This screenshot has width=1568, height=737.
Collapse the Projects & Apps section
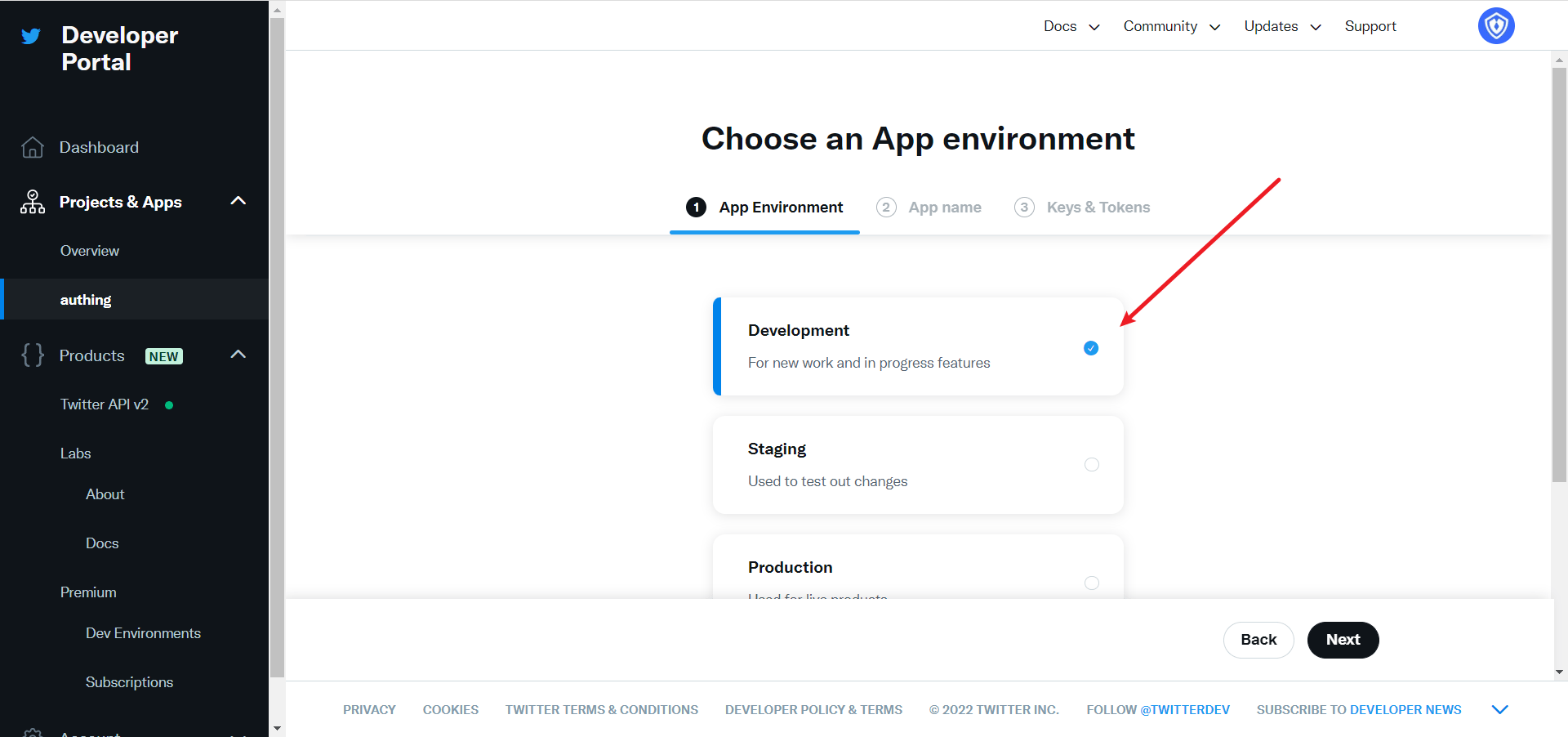[x=238, y=201]
